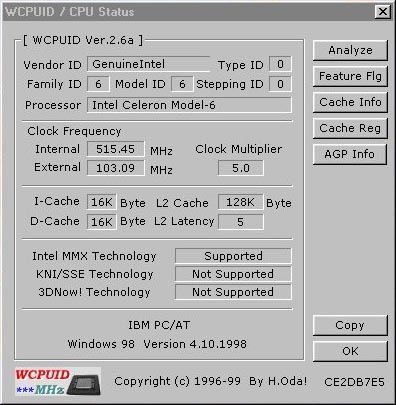Select the Vendor ID GenuineIntel field
The width and height of the screenshot is (396, 405).
(148, 64)
